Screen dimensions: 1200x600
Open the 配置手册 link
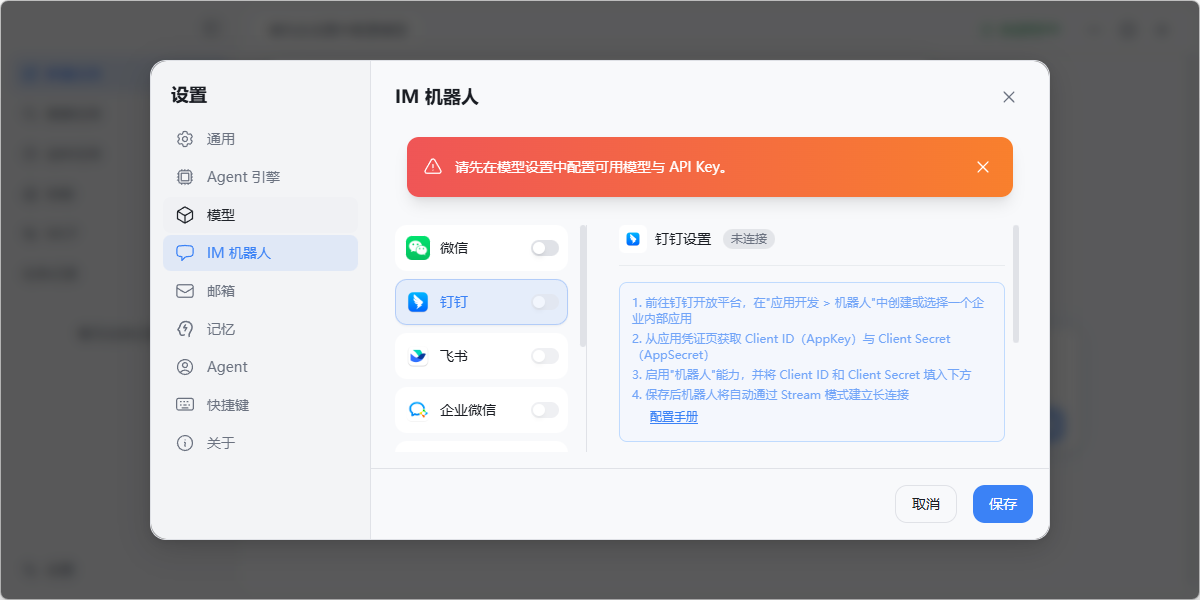(674, 417)
